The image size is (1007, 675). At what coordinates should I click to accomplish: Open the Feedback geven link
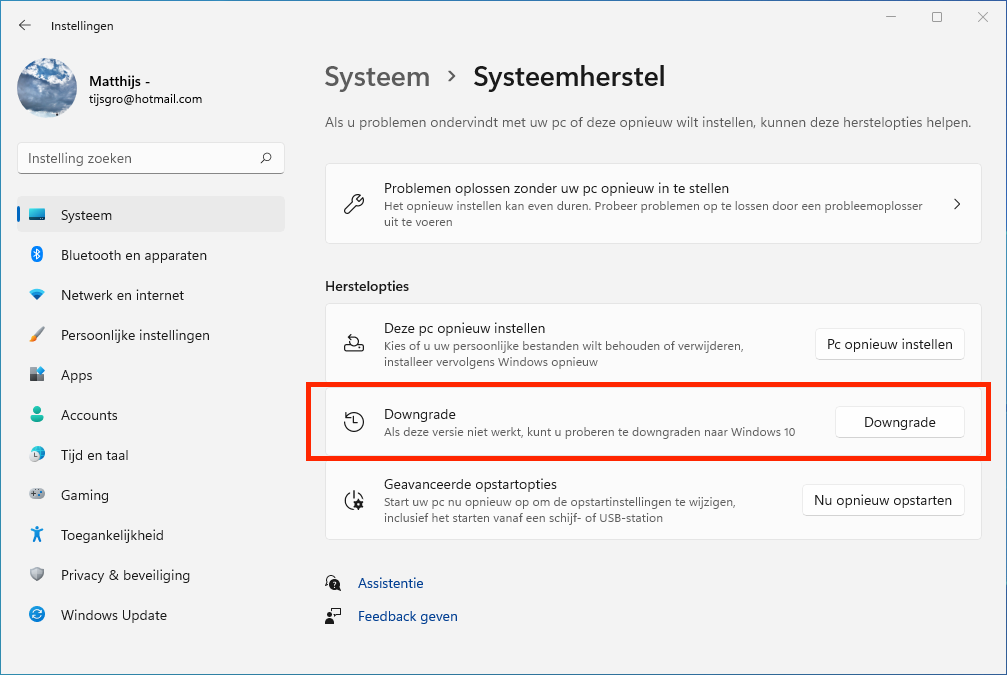(407, 616)
